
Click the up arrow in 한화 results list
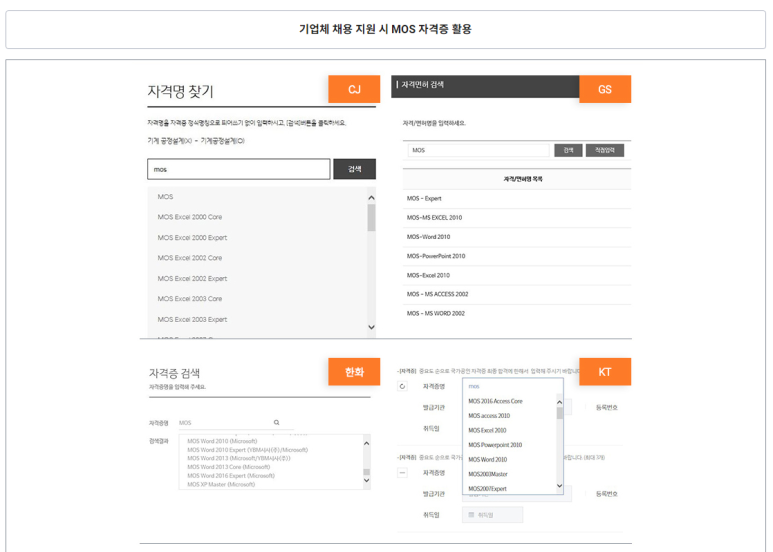coord(366,444)
